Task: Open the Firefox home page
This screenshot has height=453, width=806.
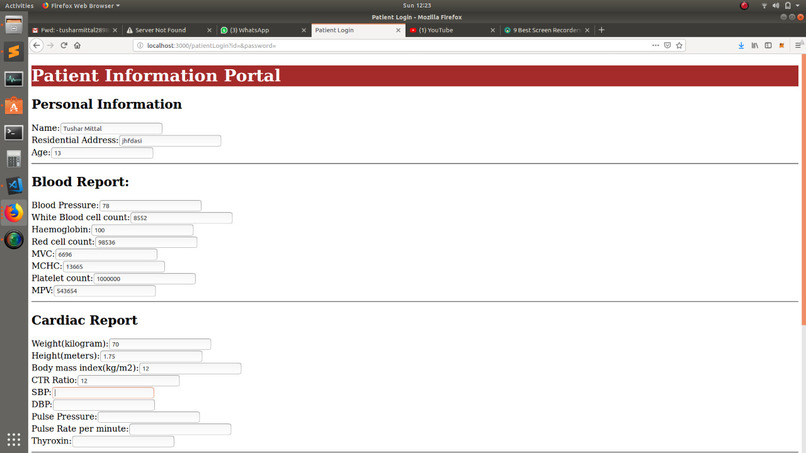Action: pyautogui.click(x=77, y=45)
